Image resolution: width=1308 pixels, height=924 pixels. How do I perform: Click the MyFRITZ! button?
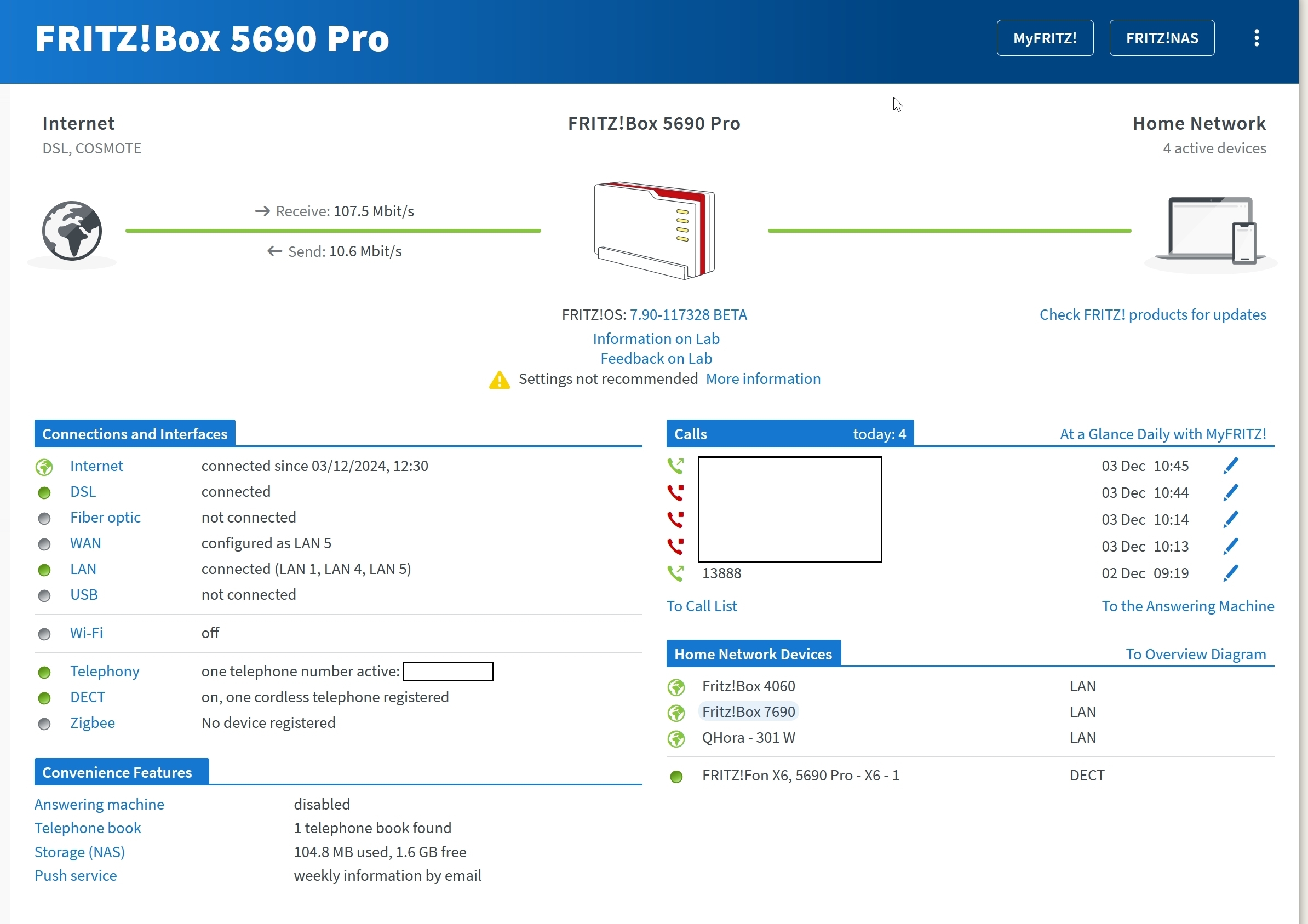[x=1045, y=38]
